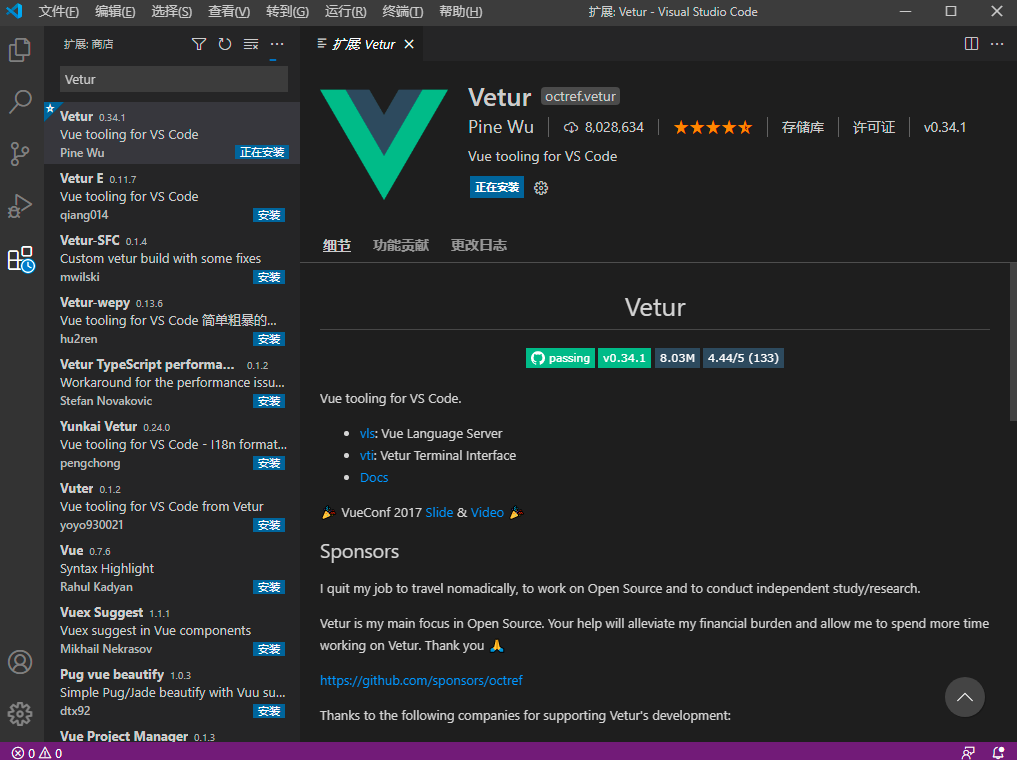Open the VueConf Slide link
Viewport: 1017px width, 760px height.
(439, 512)
